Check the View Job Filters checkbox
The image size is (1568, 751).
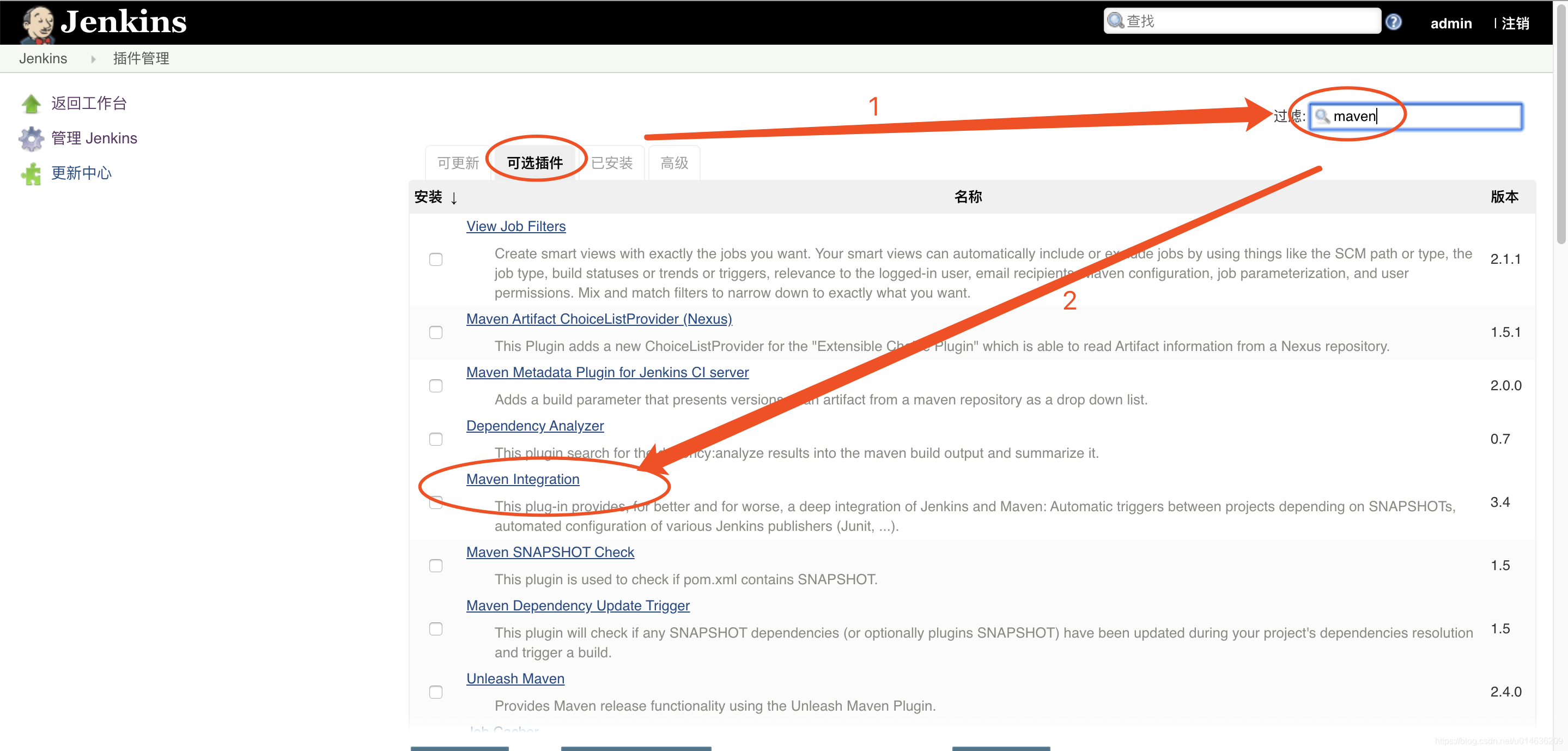pos(436,259)
